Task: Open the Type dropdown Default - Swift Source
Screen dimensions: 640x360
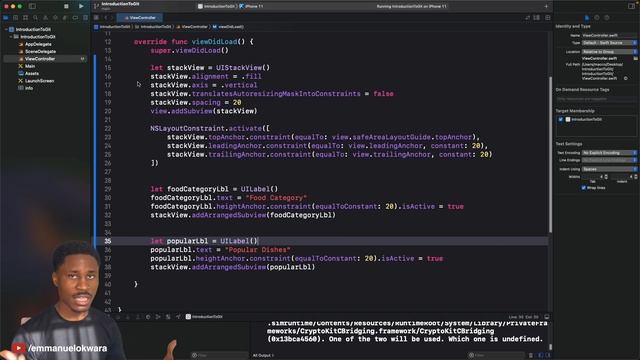Action: pos(609,42)
